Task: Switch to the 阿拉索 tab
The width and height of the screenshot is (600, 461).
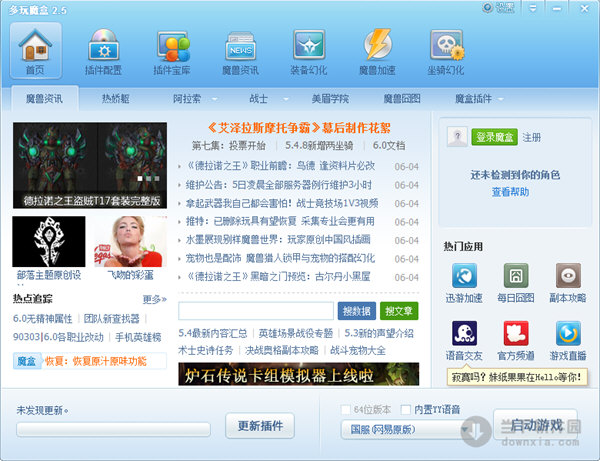Action: [187, 99]
